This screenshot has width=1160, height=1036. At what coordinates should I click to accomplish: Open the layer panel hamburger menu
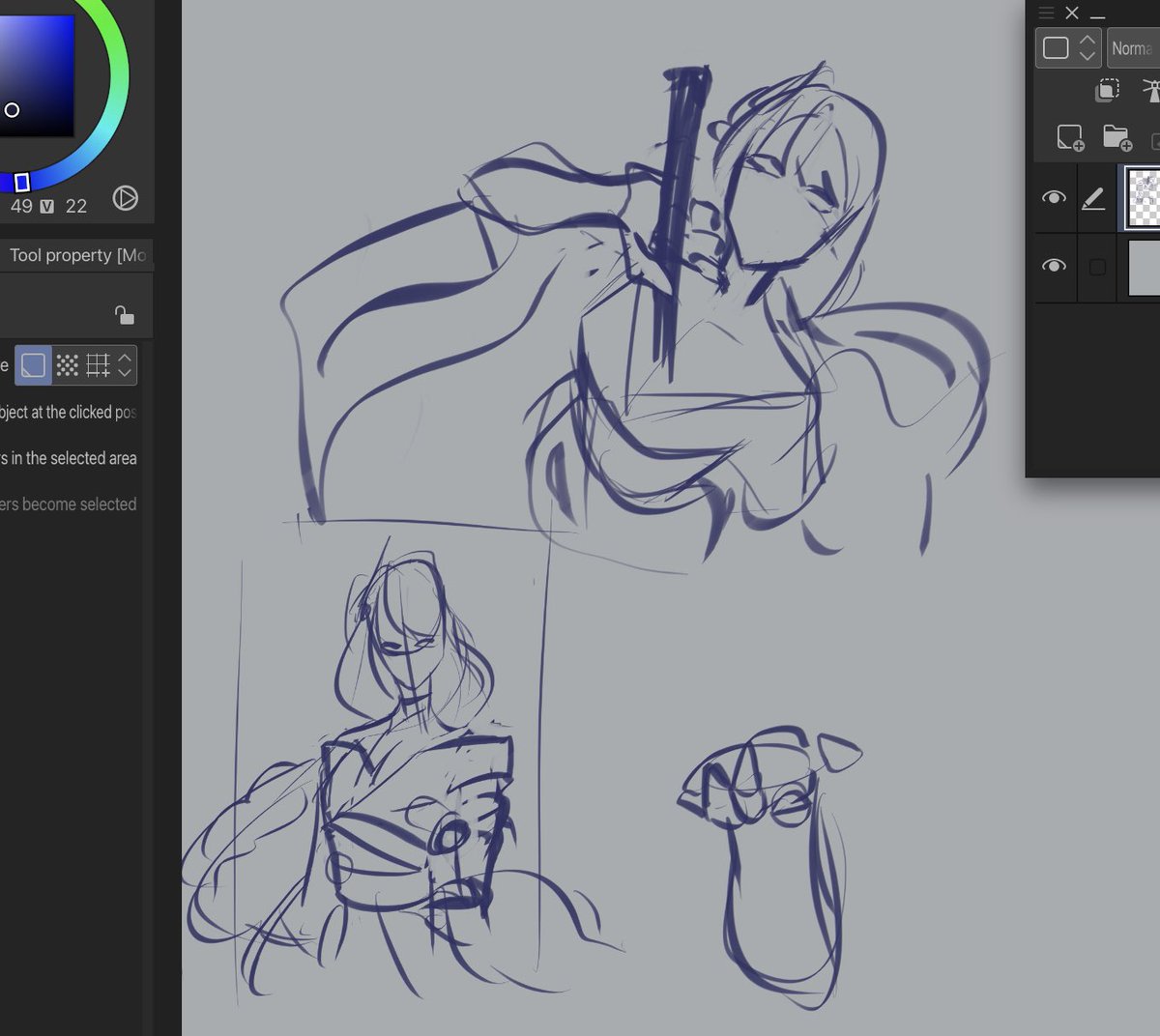1046,13
